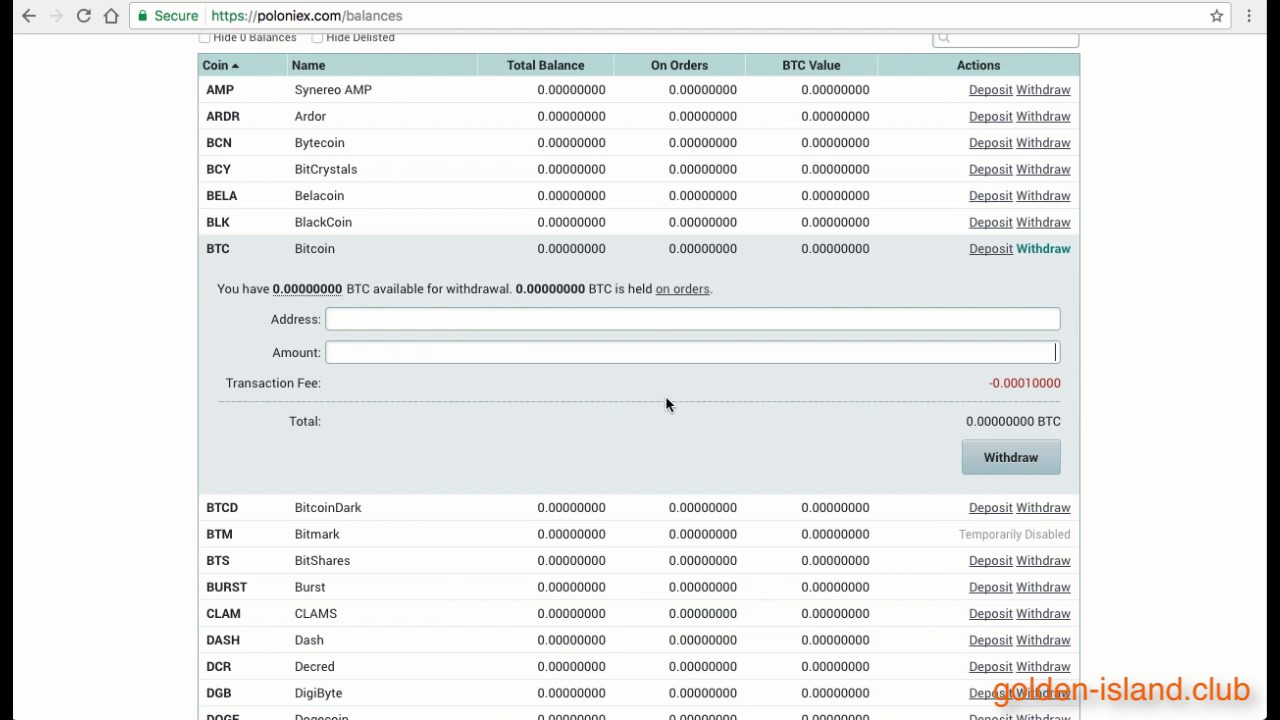Open Deposit for ARDR
Viewport: 1280px width, 720px height.
[x=991, y=116]
